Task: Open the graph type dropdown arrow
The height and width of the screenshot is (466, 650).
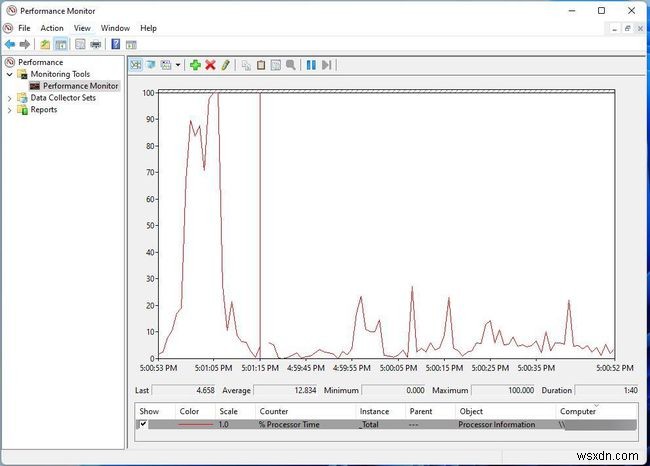Action: point(178,65)
